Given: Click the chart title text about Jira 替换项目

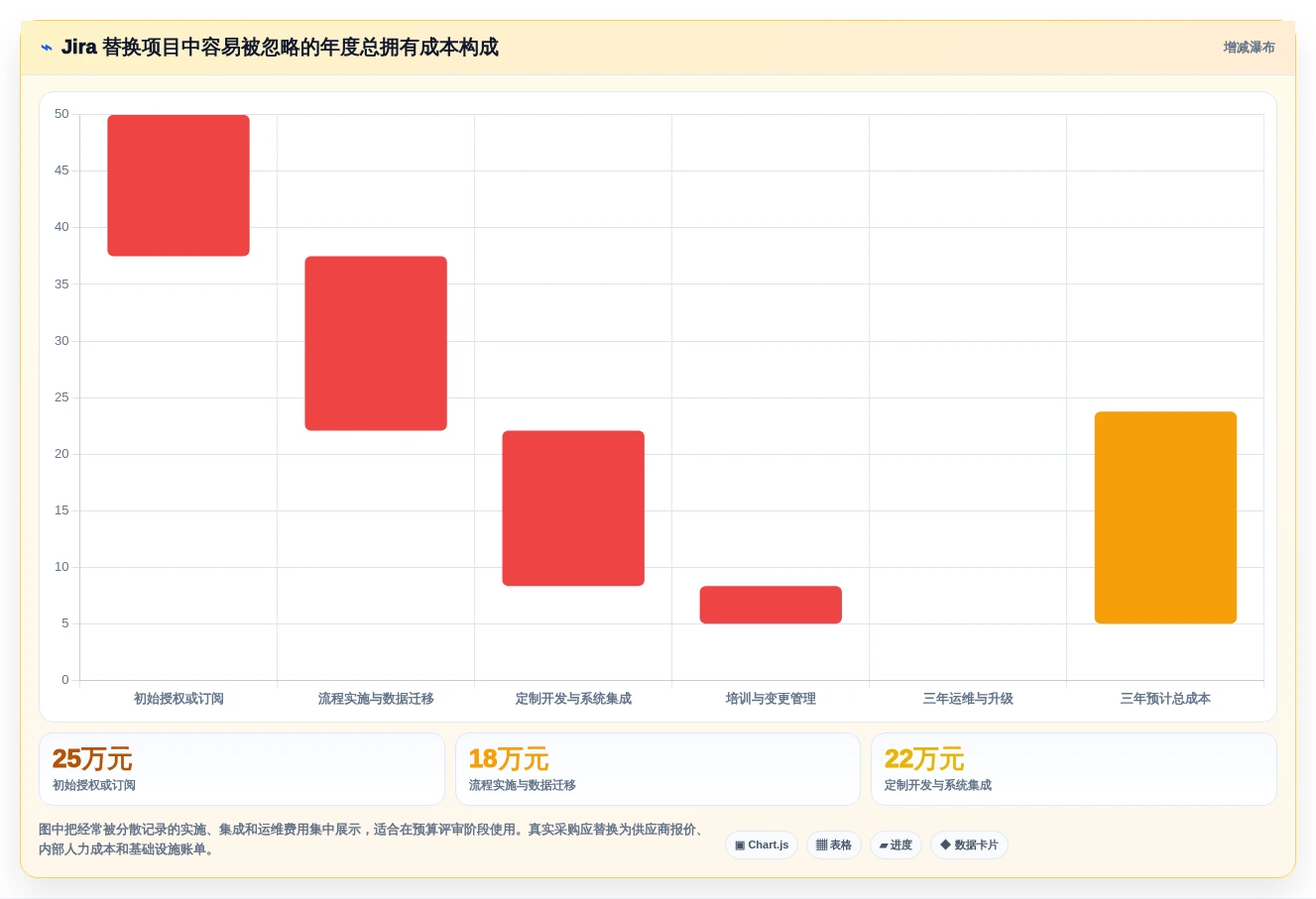Looking at the screenshot, I should 280,48.
